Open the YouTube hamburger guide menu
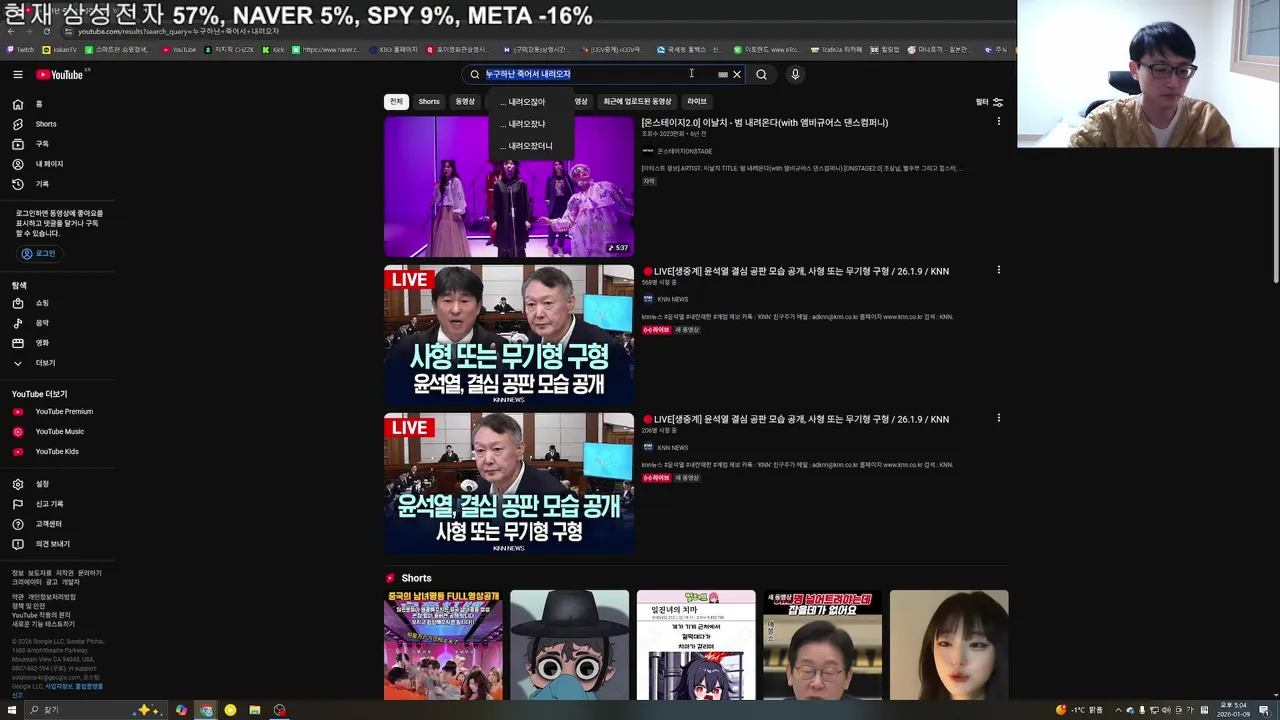 (18, 74)
